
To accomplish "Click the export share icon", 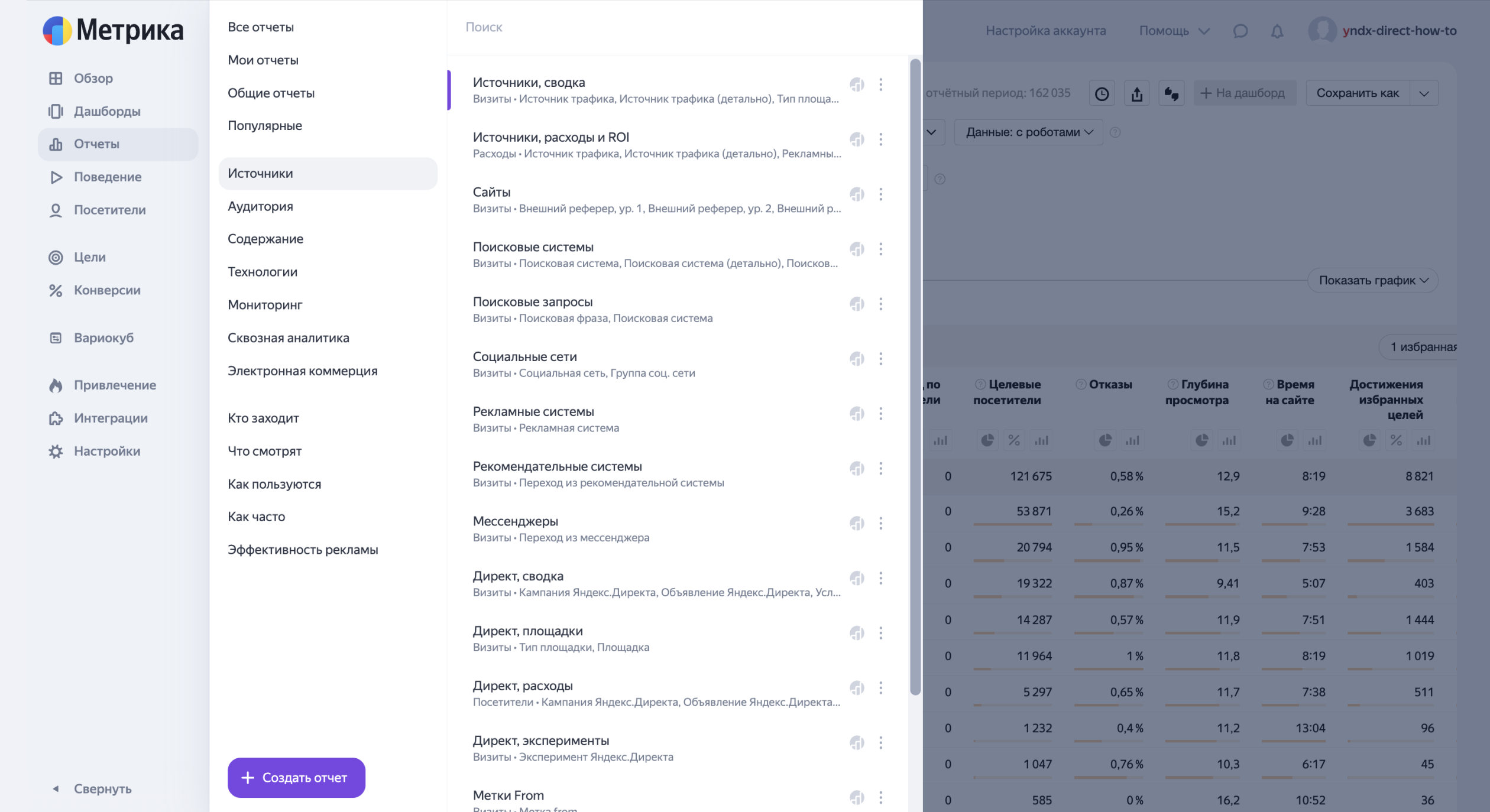I will tap(1136, 93).
